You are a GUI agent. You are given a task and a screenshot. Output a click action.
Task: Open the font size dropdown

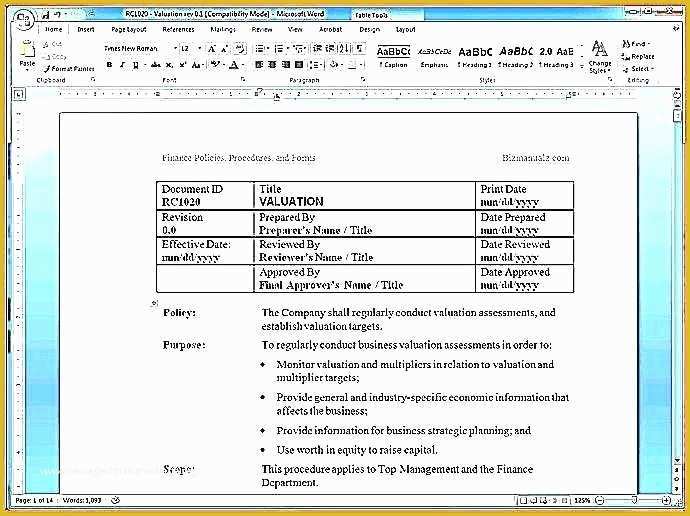click(199, 48)
